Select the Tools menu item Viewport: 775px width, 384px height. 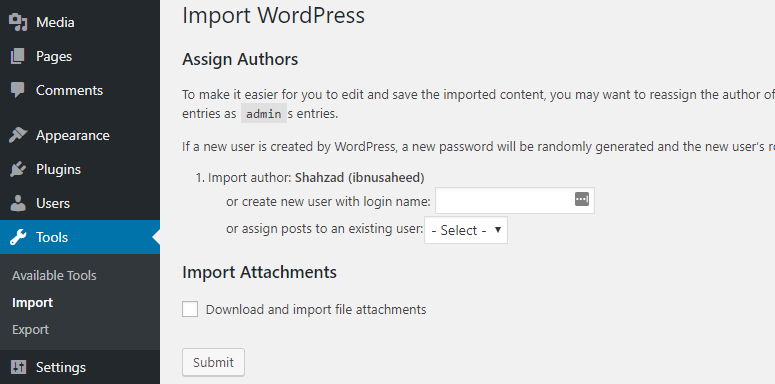pyautogui.click(x=80, y=237)
